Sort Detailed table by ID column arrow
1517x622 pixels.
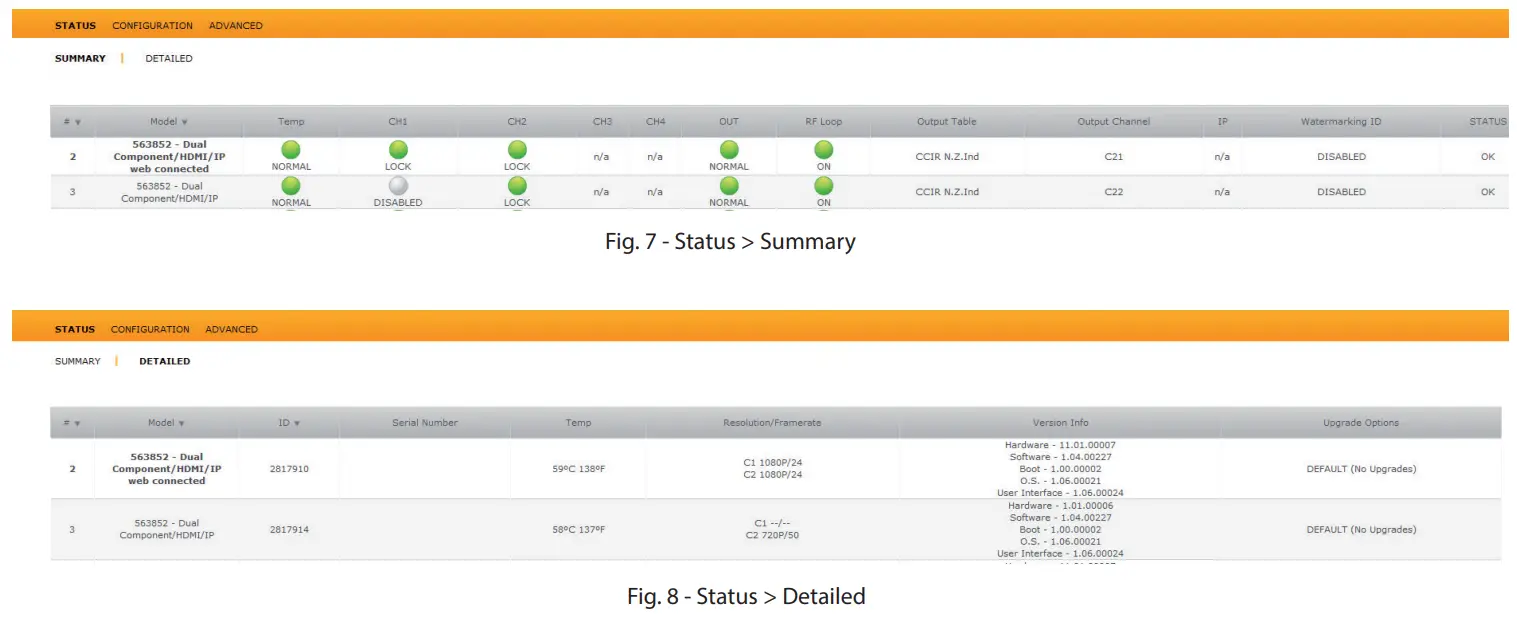[297, 423]
